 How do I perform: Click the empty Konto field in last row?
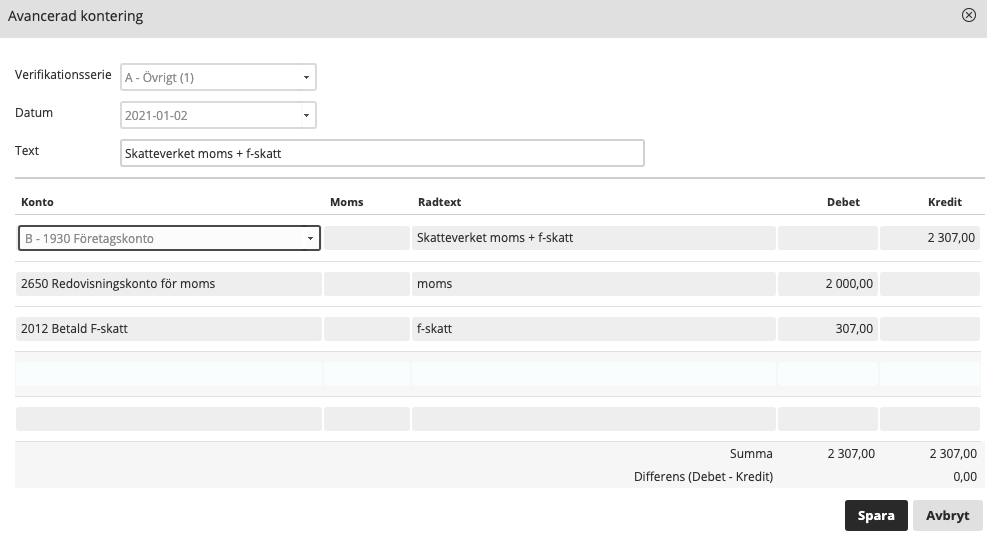(x=169, y=419)
